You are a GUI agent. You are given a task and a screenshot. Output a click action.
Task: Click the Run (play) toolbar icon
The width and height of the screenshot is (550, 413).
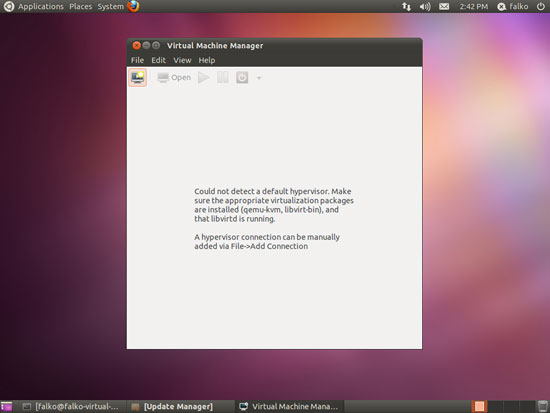pos(203,78)
